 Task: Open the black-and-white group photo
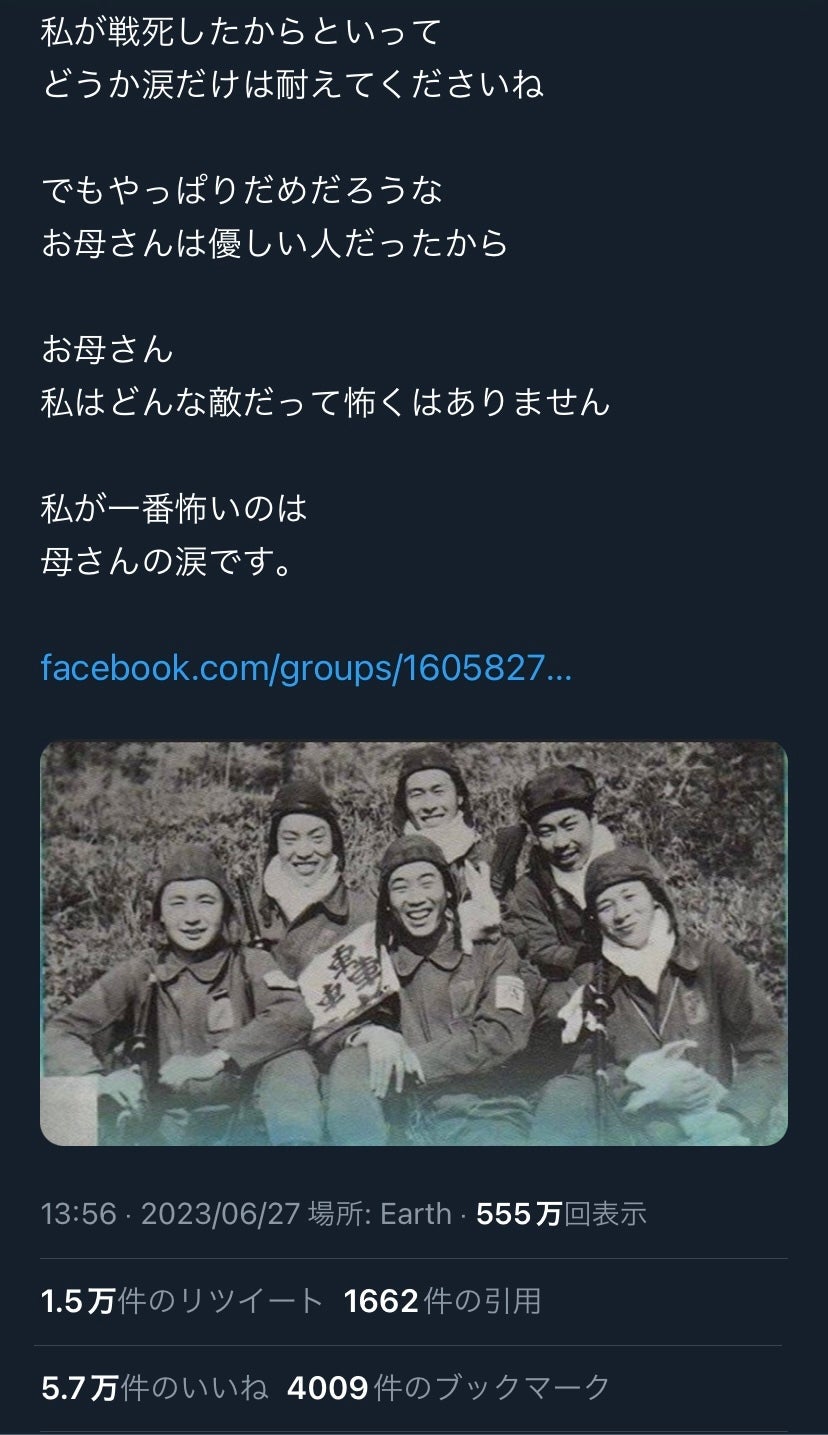coord(414,942)
